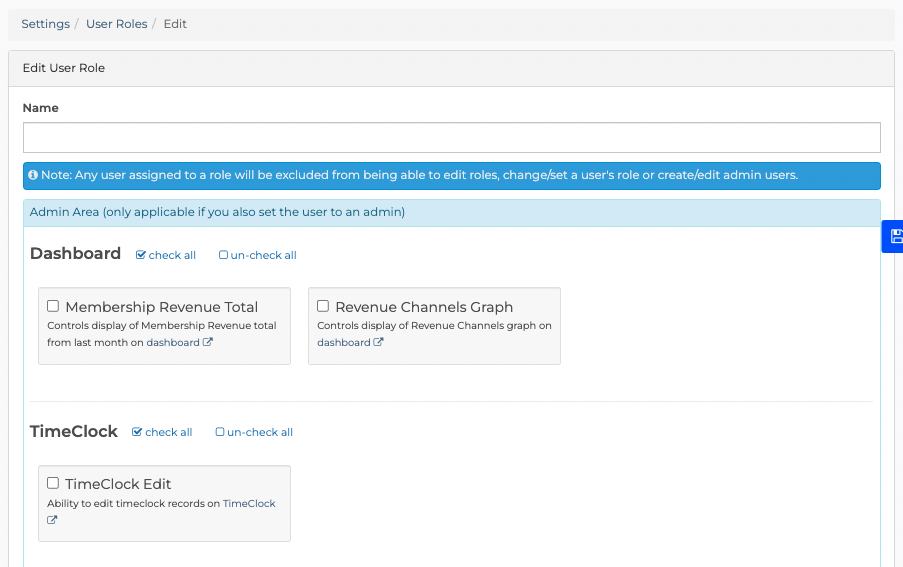Image resolution: width=903 pixels, height=567 pixels.
Task: Click the blue floating save icon
Action: coord(896,236)
